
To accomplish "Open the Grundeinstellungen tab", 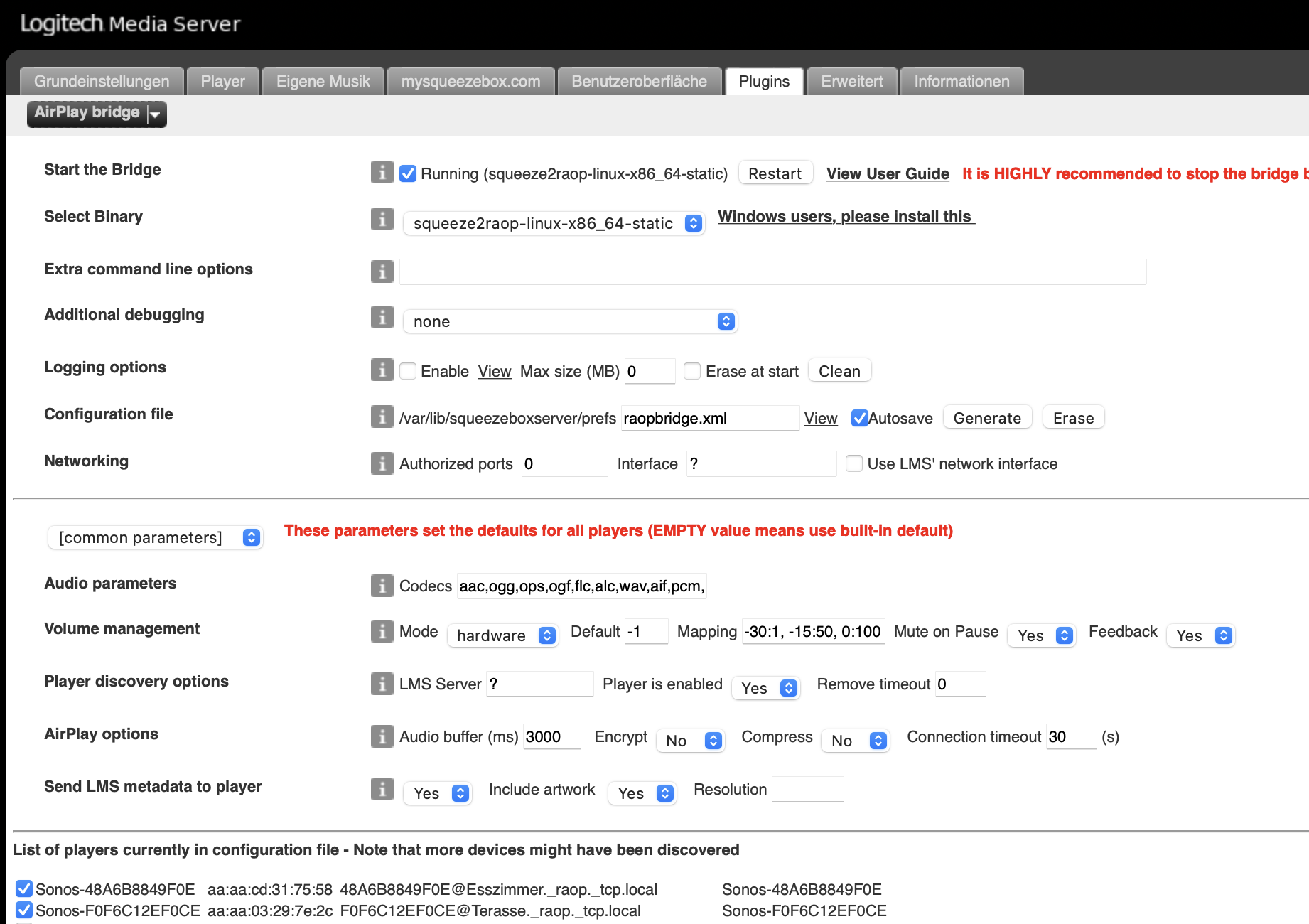I will click(x=102, y=82).
